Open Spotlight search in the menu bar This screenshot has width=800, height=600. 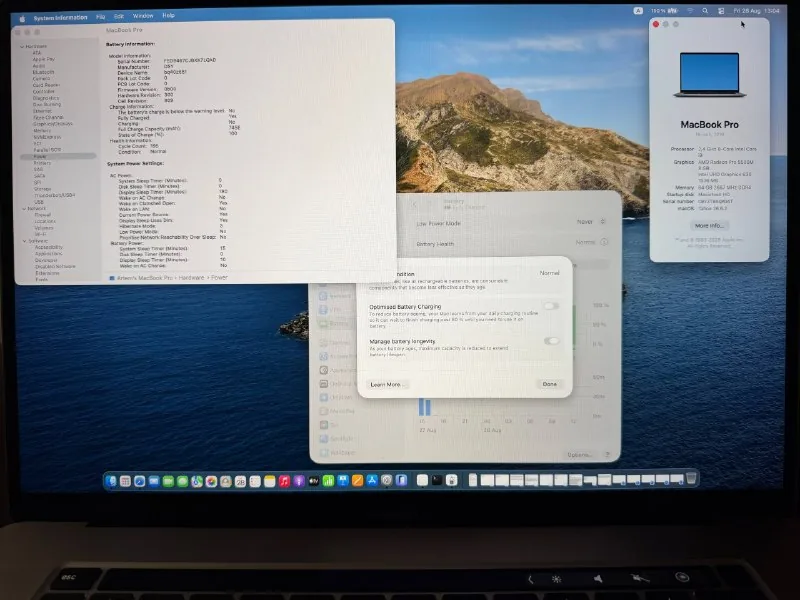click(x=705, y=11)
